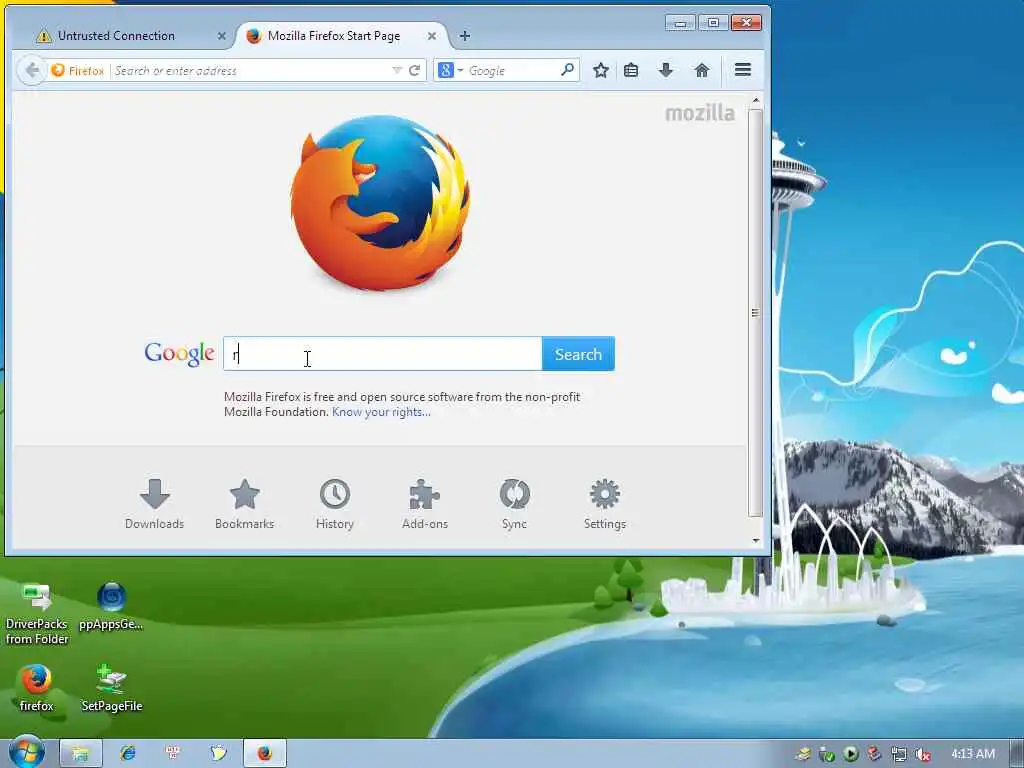Screen dimensions: 1024x768
Task: Close the Untrusted Connection tab
Action: (x=221, y=36)
